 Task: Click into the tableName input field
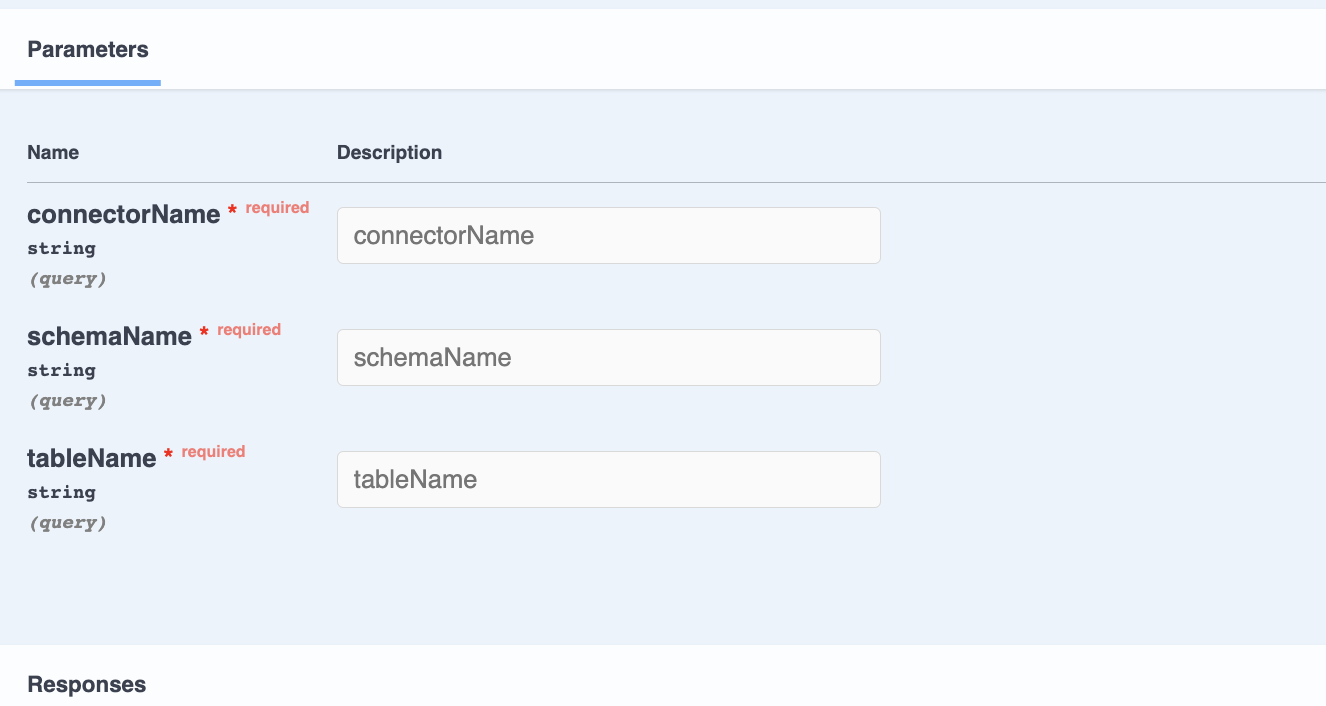coord(609,479)
